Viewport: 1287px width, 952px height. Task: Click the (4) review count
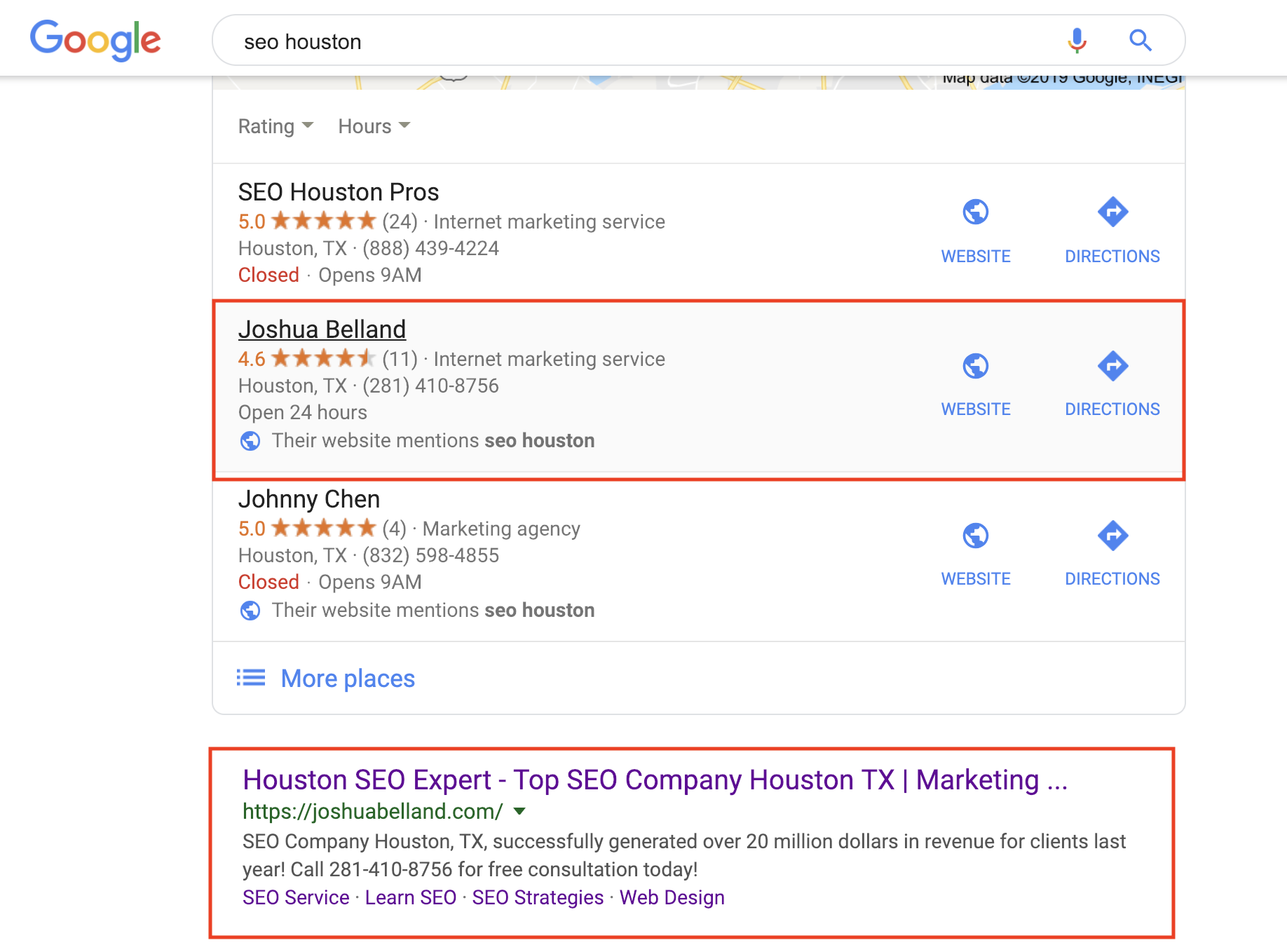click(x=394, y=529)
